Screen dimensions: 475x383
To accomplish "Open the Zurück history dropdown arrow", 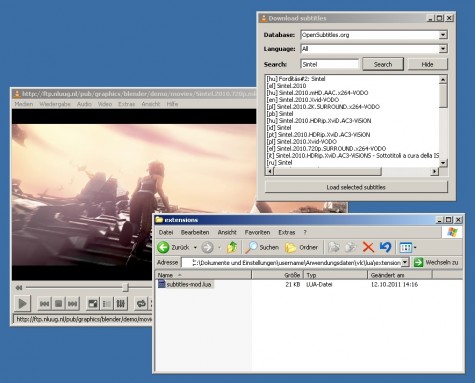I will click(195, 248).
